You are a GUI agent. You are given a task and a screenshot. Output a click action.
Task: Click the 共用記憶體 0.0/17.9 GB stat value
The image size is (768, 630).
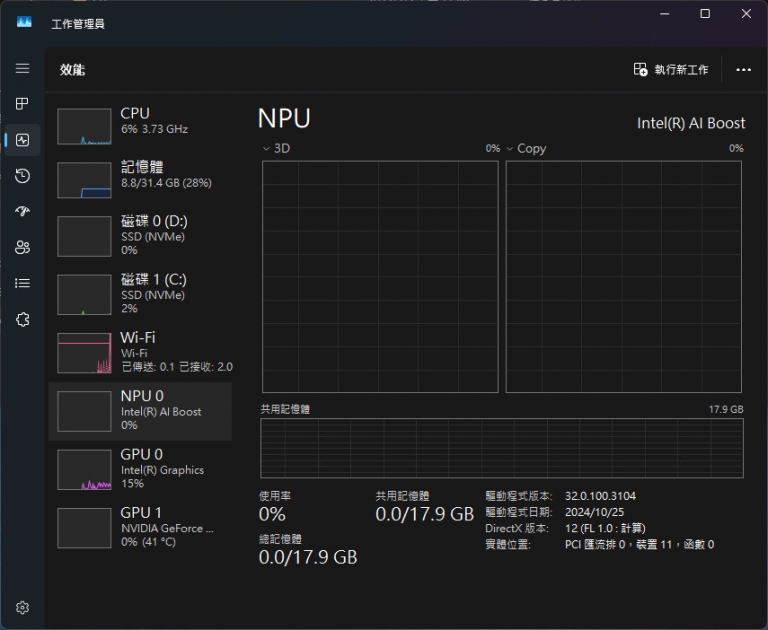[x=425, y=514]
